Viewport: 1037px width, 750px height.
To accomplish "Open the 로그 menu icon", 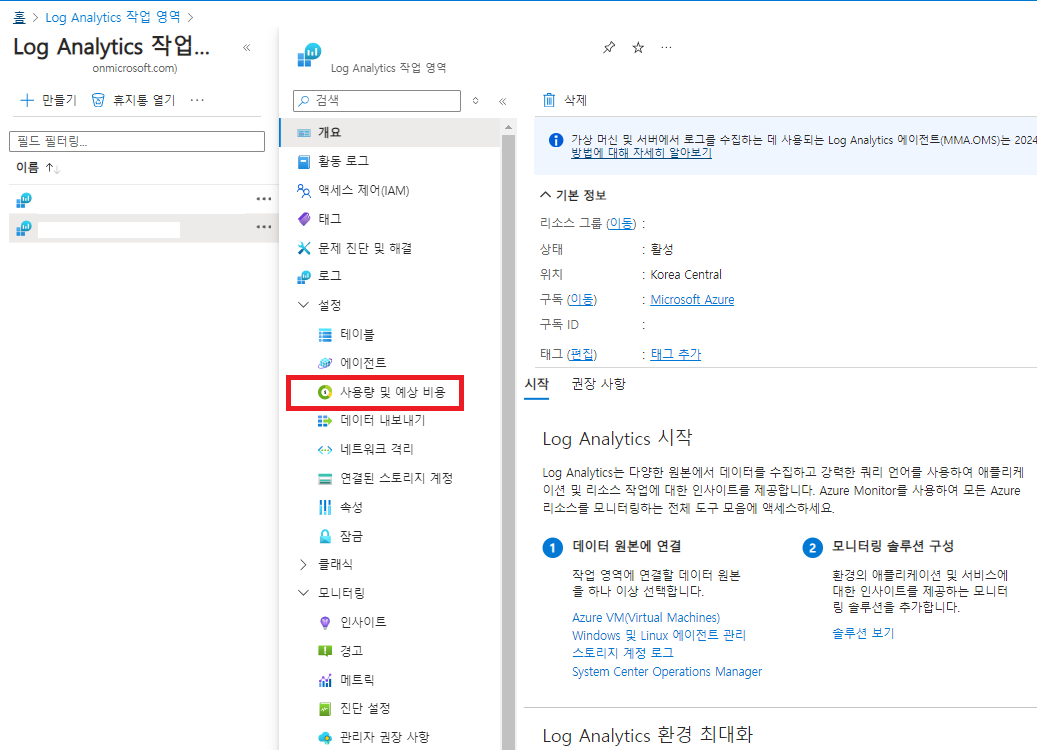I will pos(304,276).
